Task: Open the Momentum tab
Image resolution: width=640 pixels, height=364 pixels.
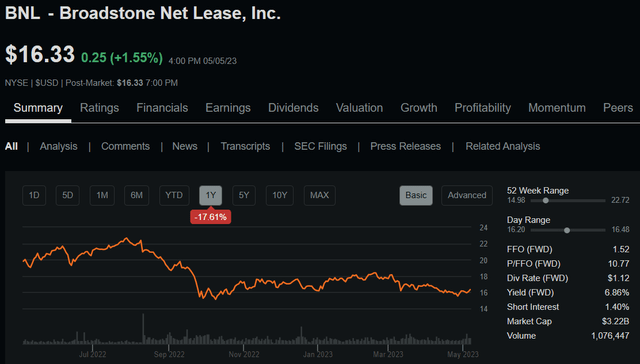Action: click(x=557, y=108)
